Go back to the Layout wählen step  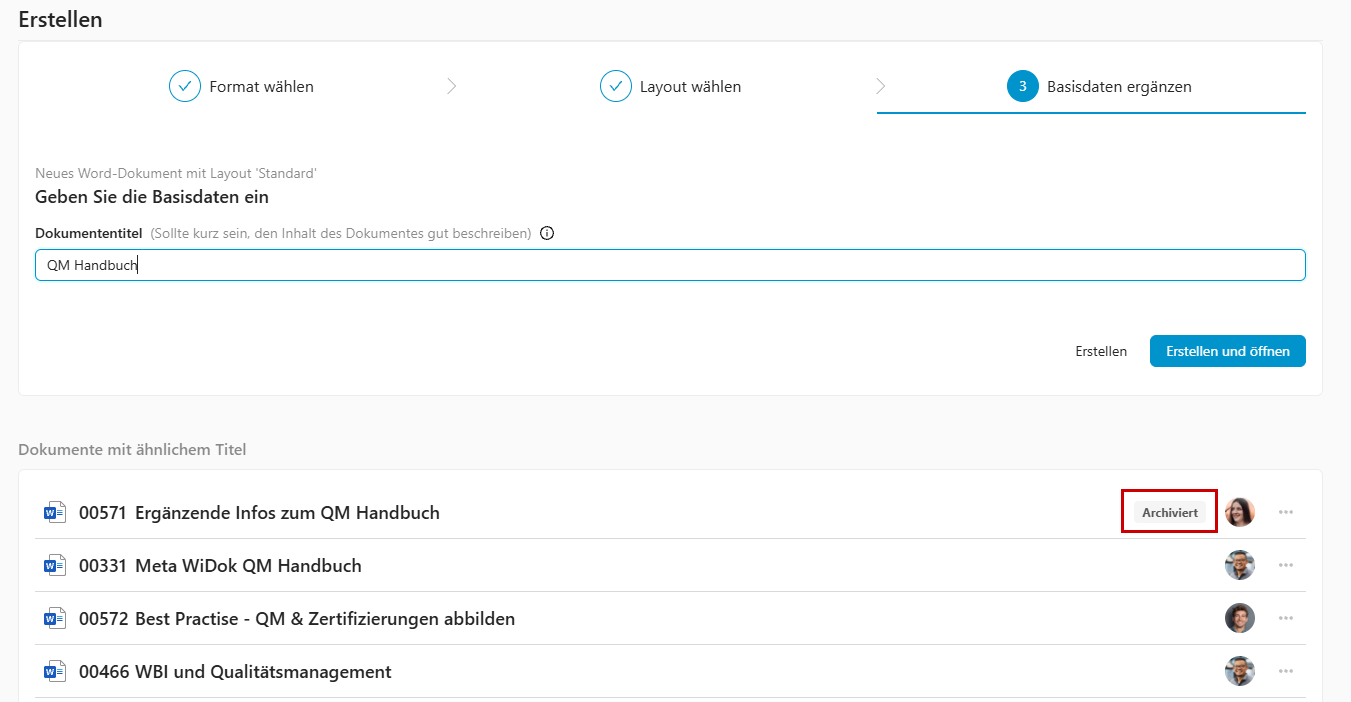click(x=690, y=86)
